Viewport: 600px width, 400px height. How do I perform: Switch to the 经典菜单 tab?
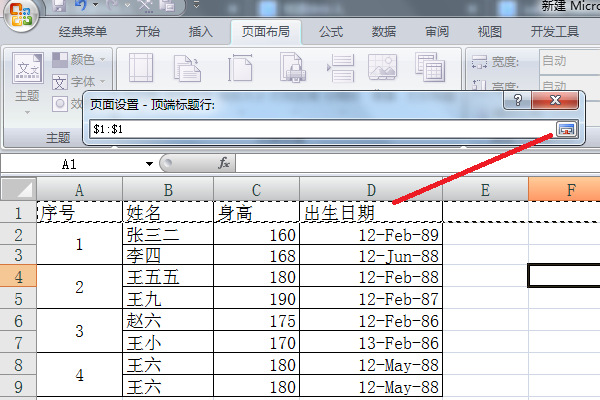tap(83, 32)
